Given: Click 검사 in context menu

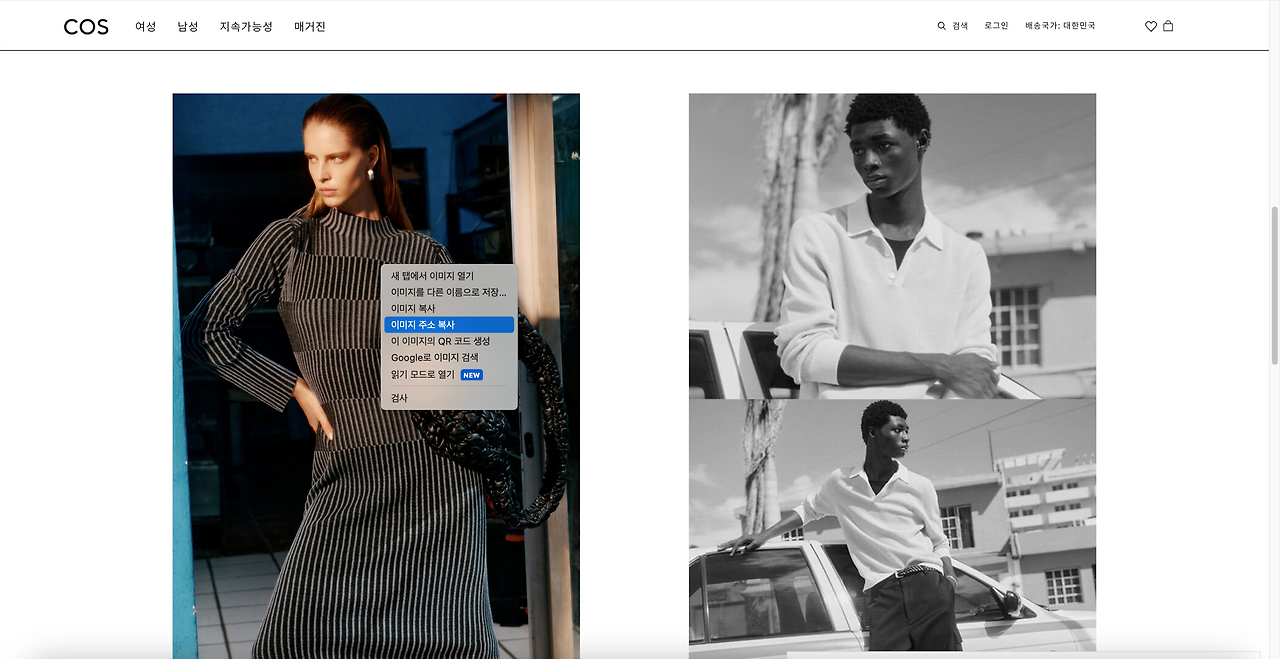Looking at the screenshot, I should pyautogui.click(x=449, y=398).
